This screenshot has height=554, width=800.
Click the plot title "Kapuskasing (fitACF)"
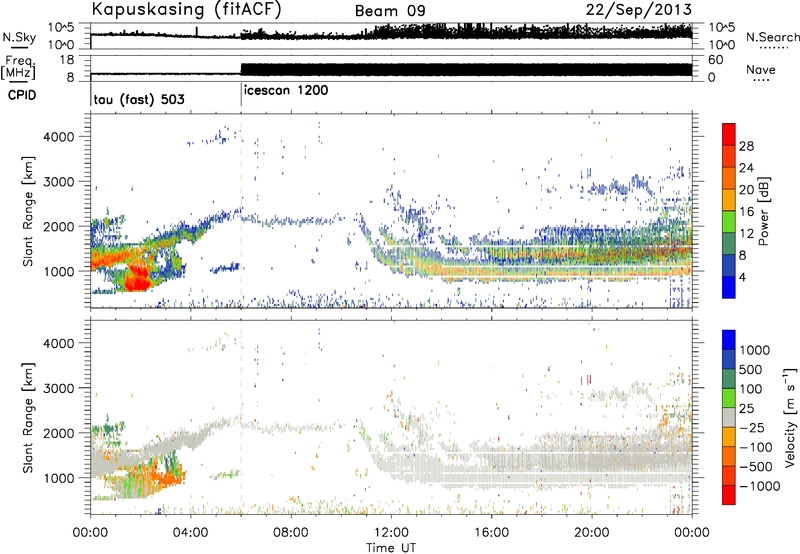187,9
